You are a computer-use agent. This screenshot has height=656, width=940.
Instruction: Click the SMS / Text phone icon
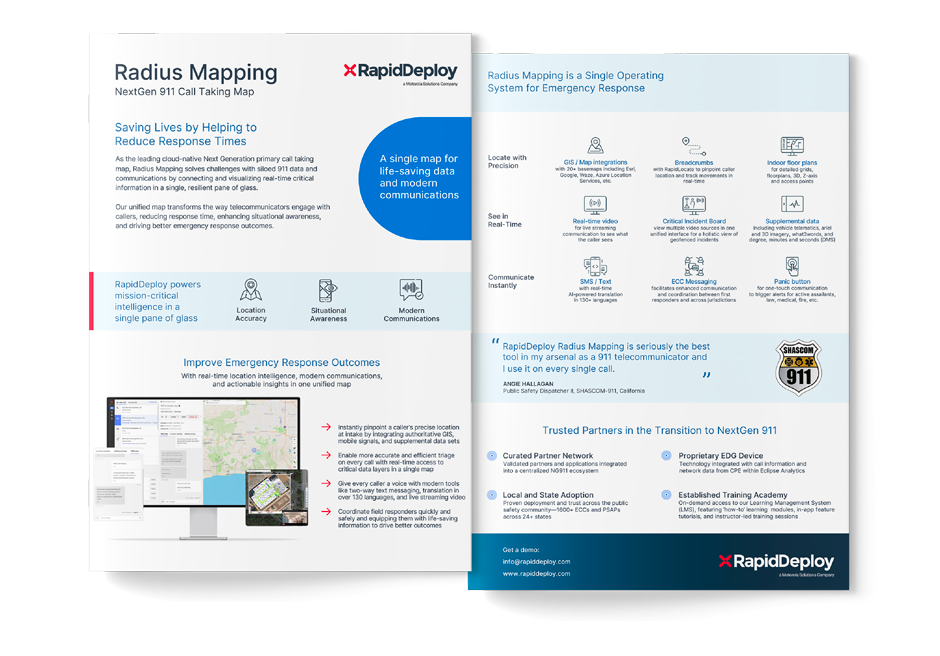tap(595, 266)
